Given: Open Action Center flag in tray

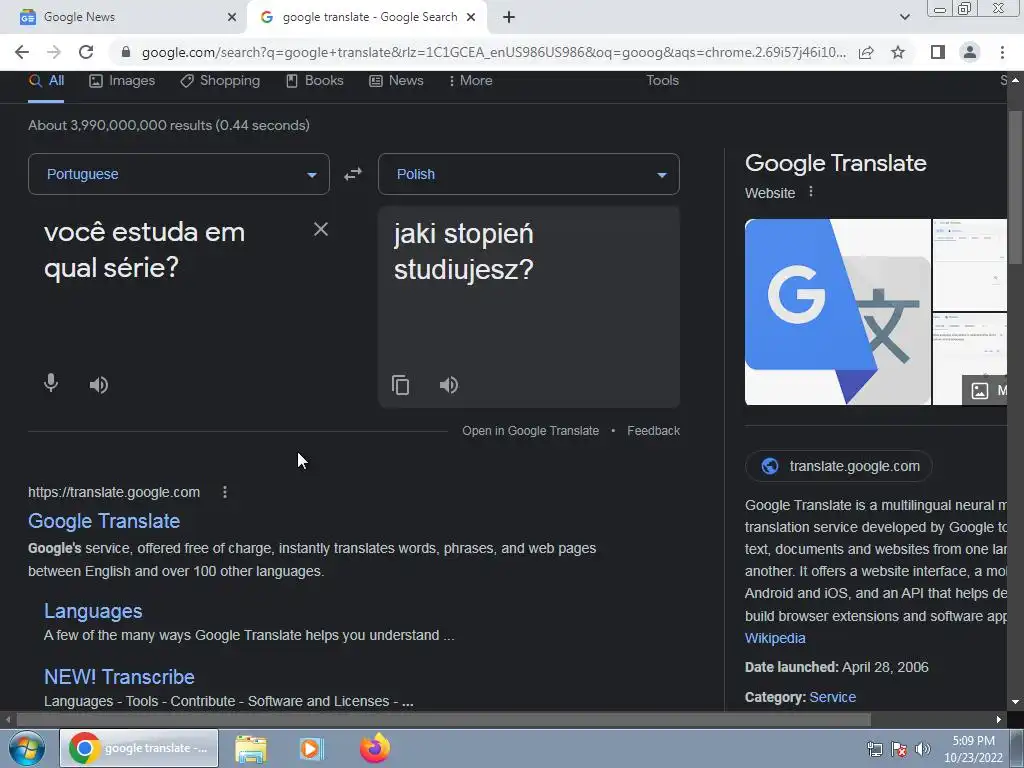Looking at the screenshot, I should click(899, 749).
